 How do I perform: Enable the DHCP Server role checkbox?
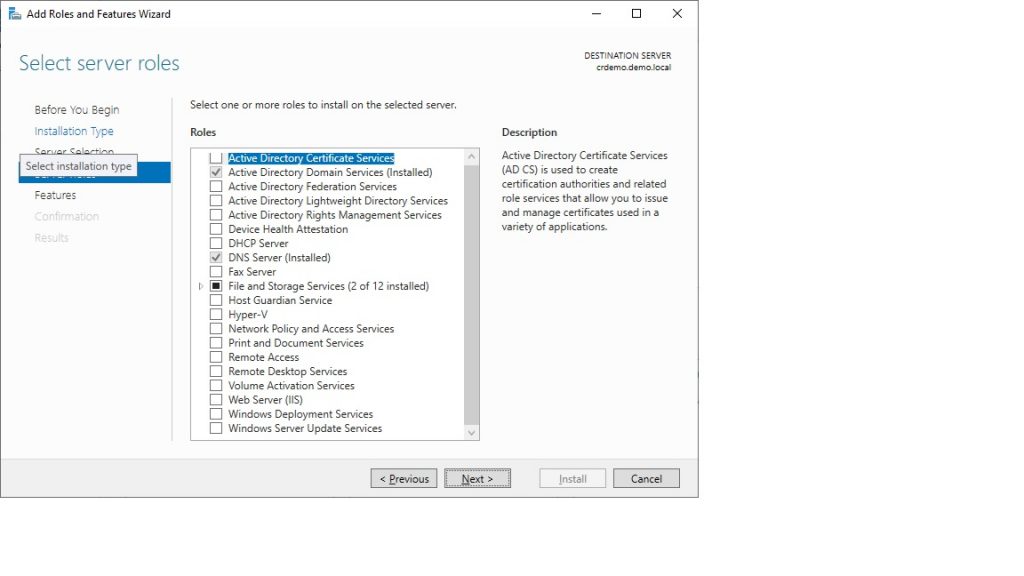[216, 244]
